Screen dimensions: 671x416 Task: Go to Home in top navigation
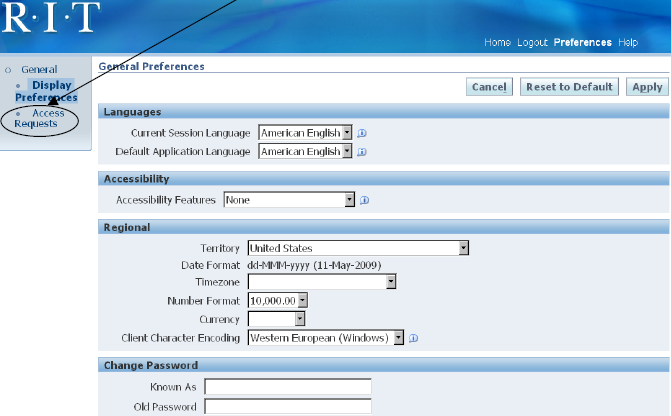point(497,43)
